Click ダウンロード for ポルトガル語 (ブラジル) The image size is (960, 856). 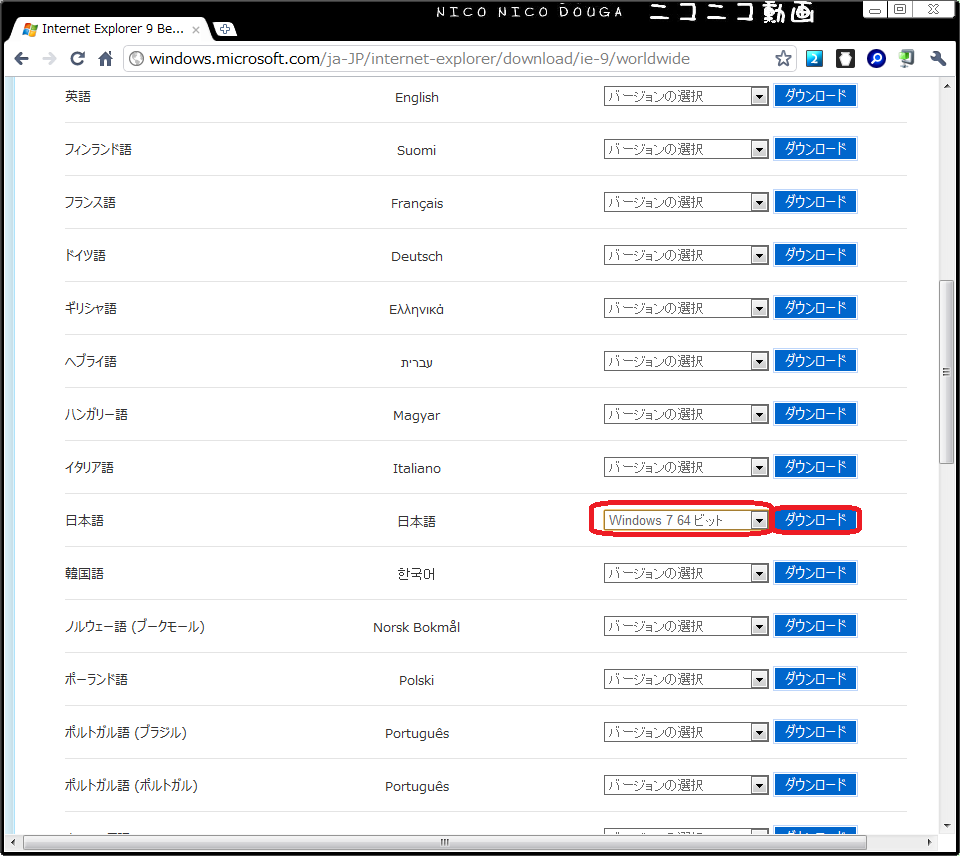(x=816, y=731)
